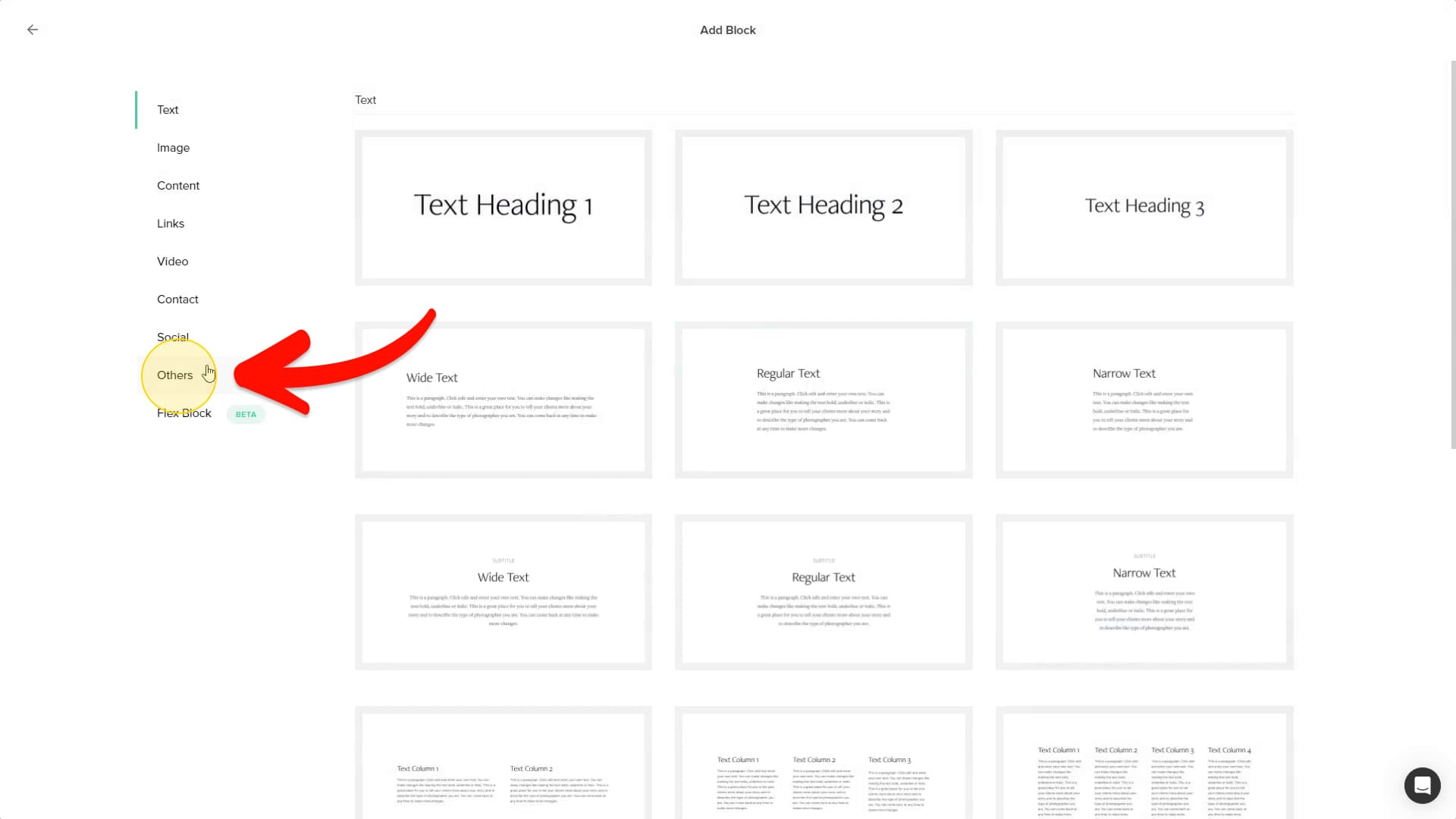Choose the left-aligned Regular Text block
The height and width of the screenshot is (819, 1456).
[x=824, y=400]
